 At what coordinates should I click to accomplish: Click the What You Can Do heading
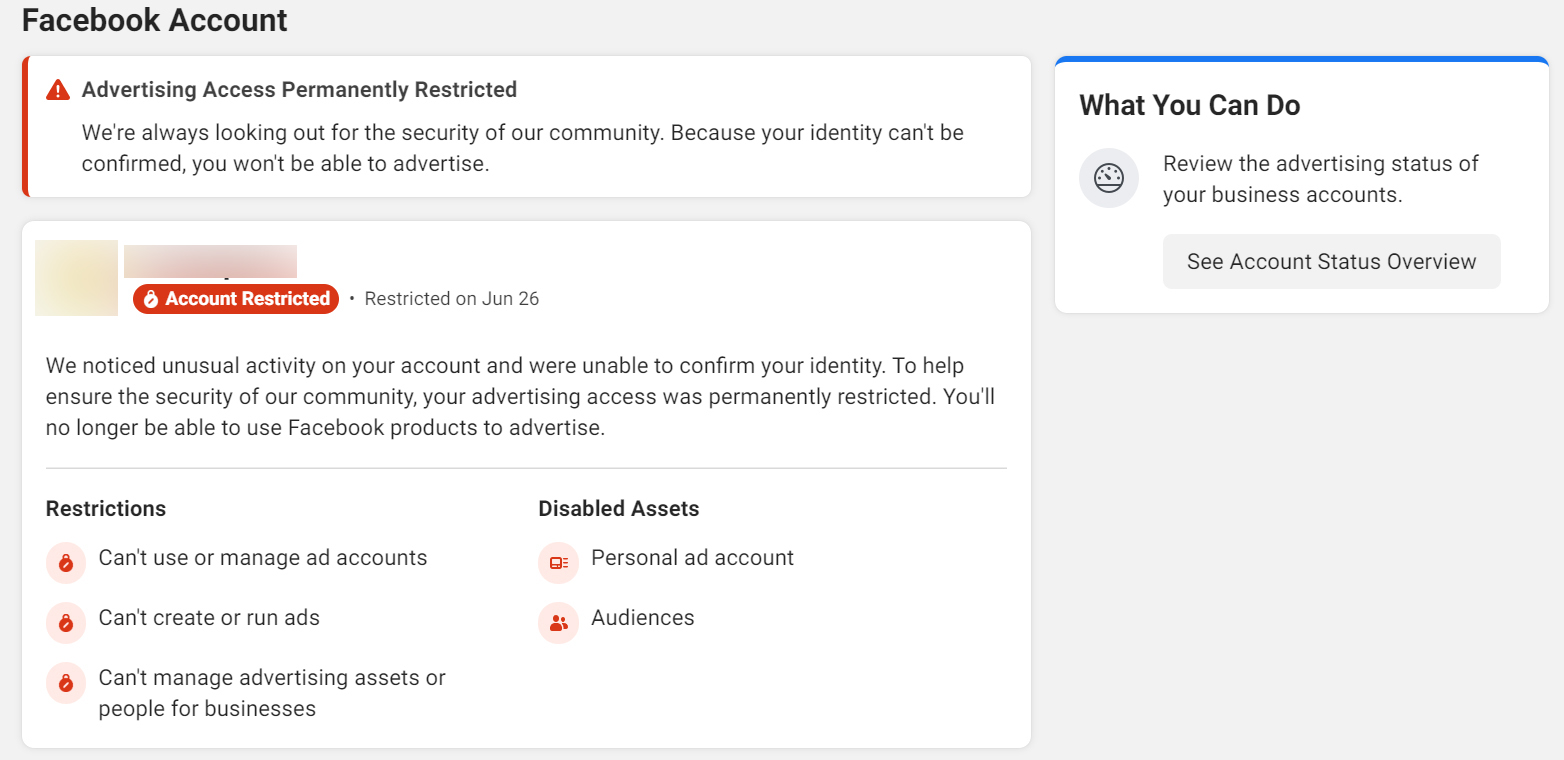[x=1190, y=106]
